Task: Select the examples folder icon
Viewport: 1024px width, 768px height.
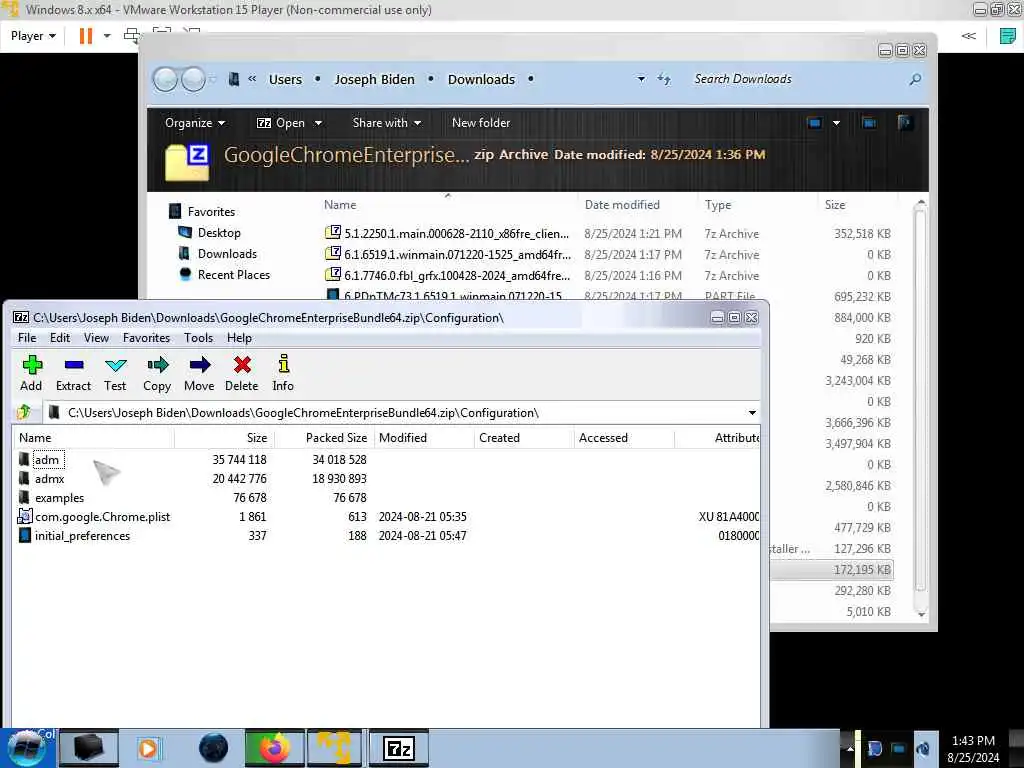Action: [24, 497]
